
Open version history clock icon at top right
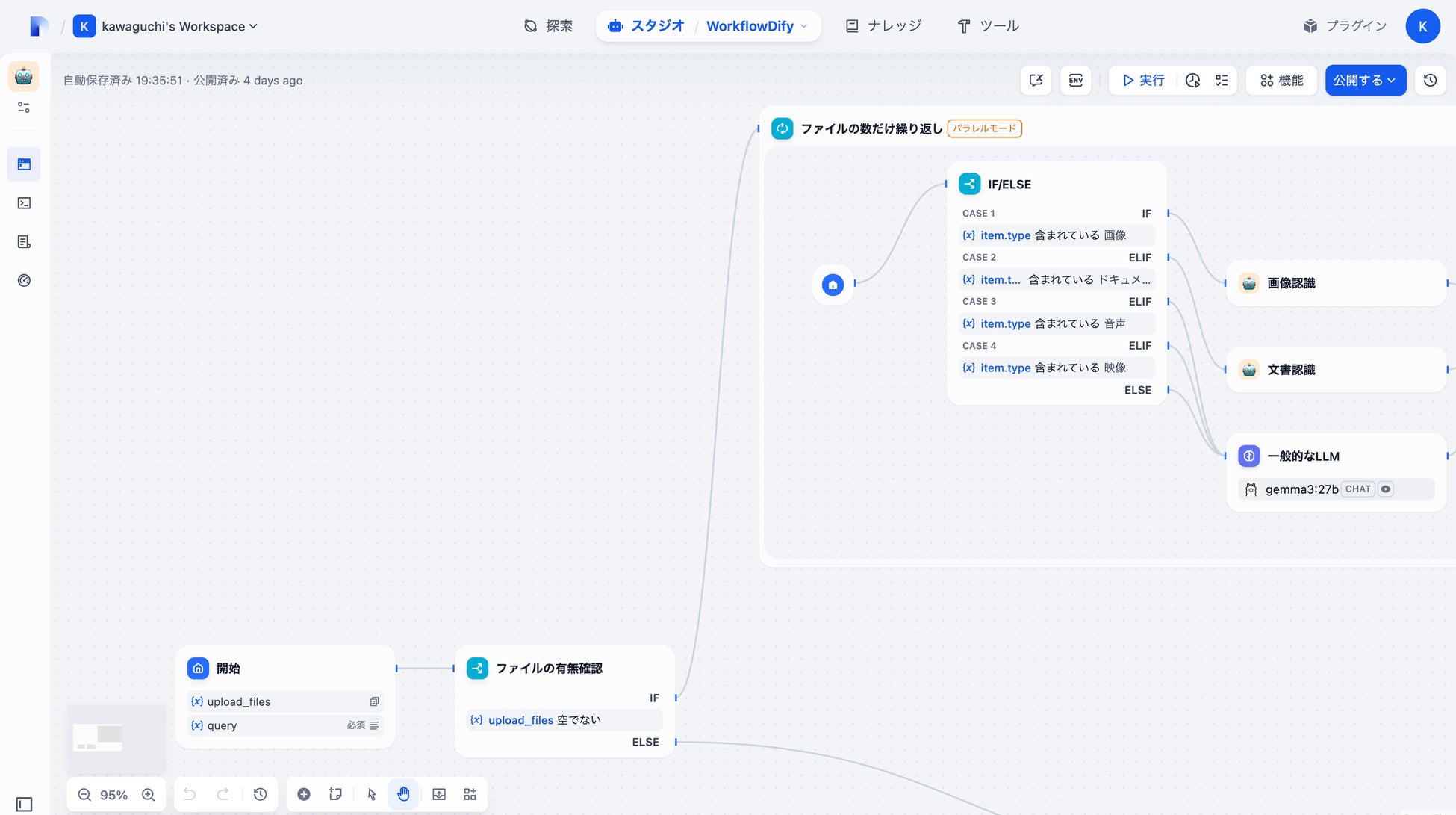point(1430,80)
